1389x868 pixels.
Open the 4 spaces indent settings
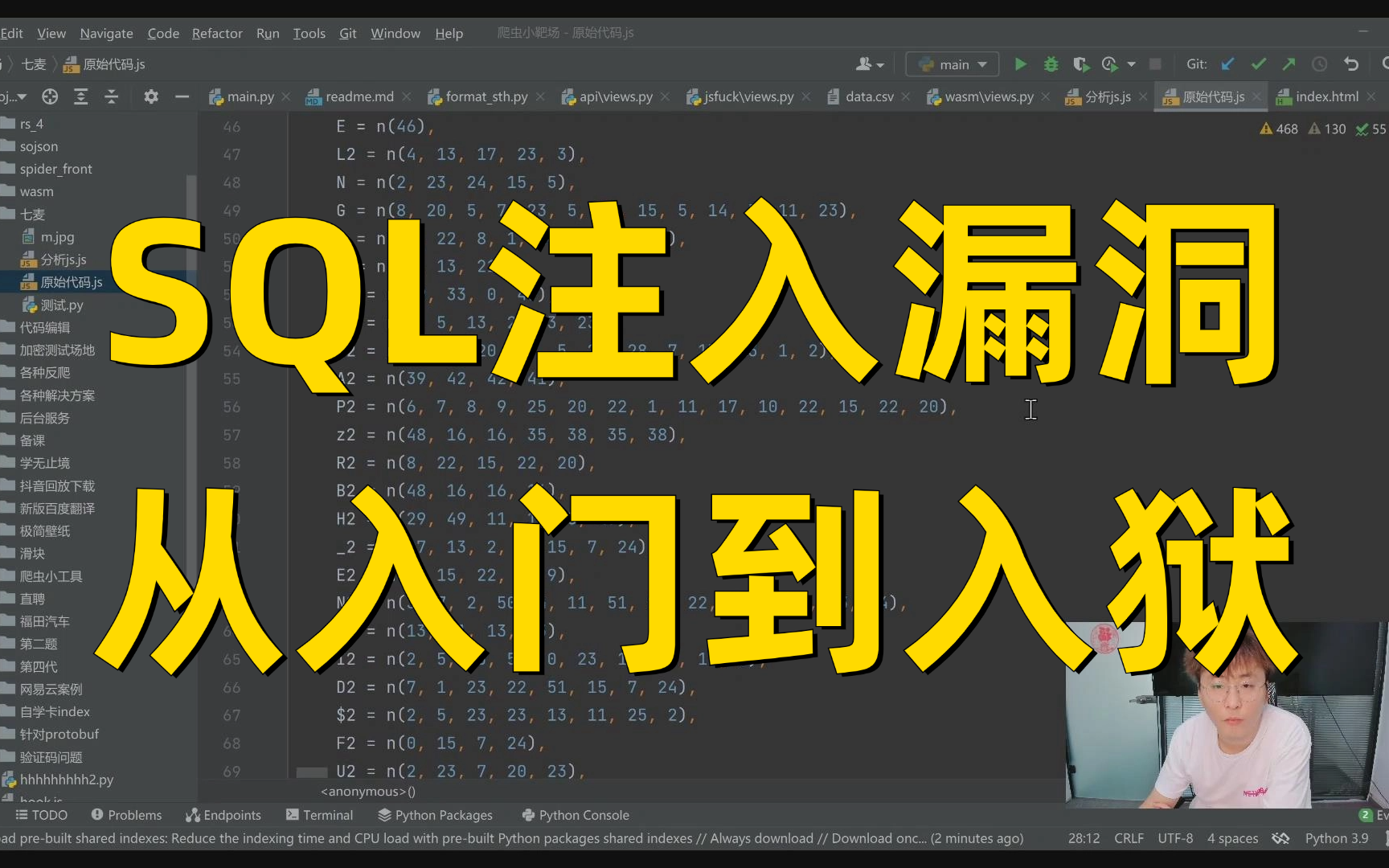click(x=1232, y=838)
